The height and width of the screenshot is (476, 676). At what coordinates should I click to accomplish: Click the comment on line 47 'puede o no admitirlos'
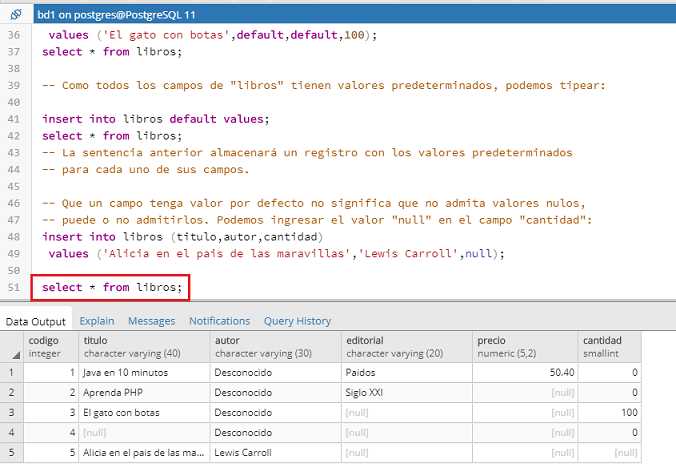[x=317, y=220]
